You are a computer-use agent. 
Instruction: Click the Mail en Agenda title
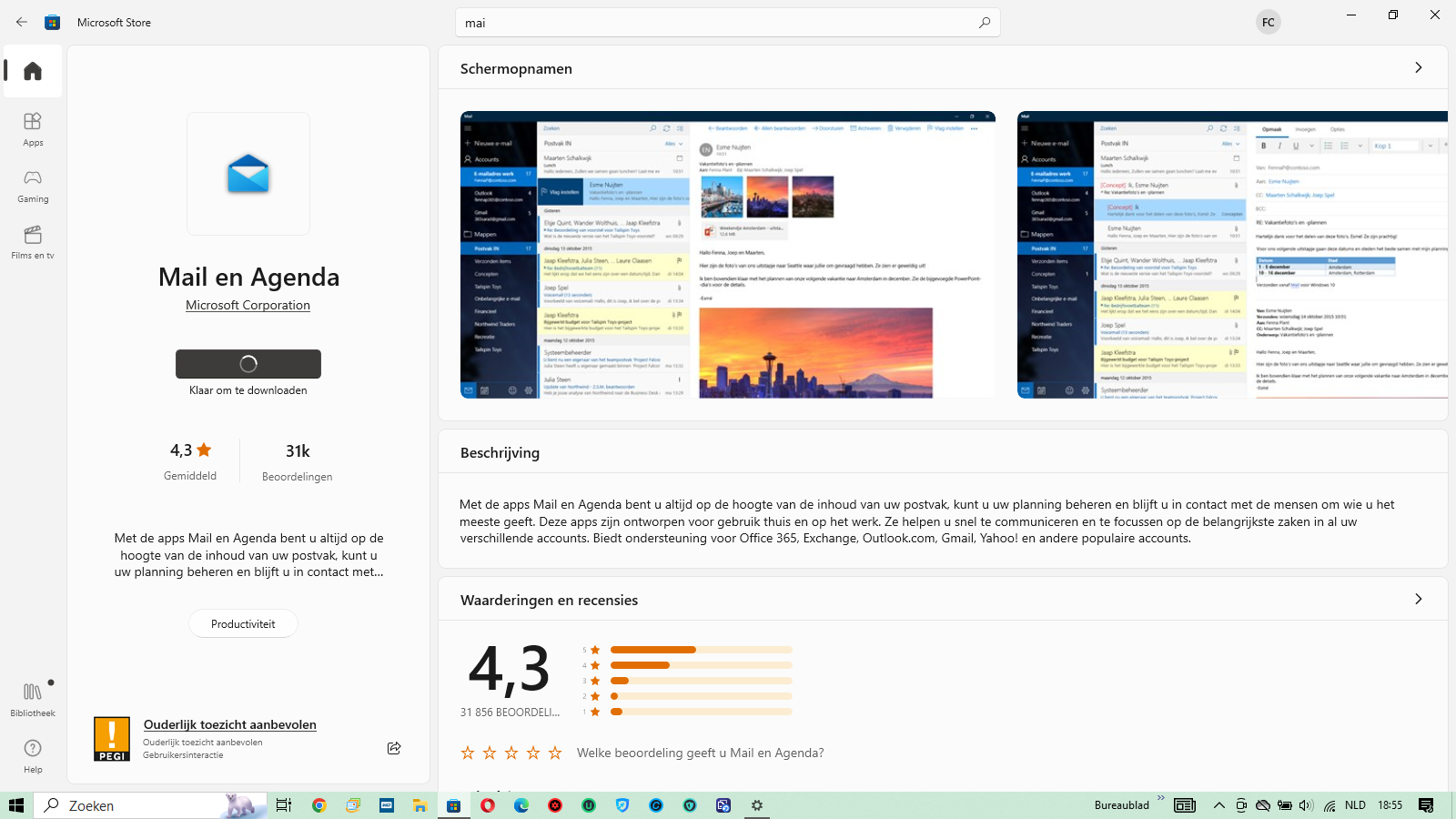tap(248, 277)
